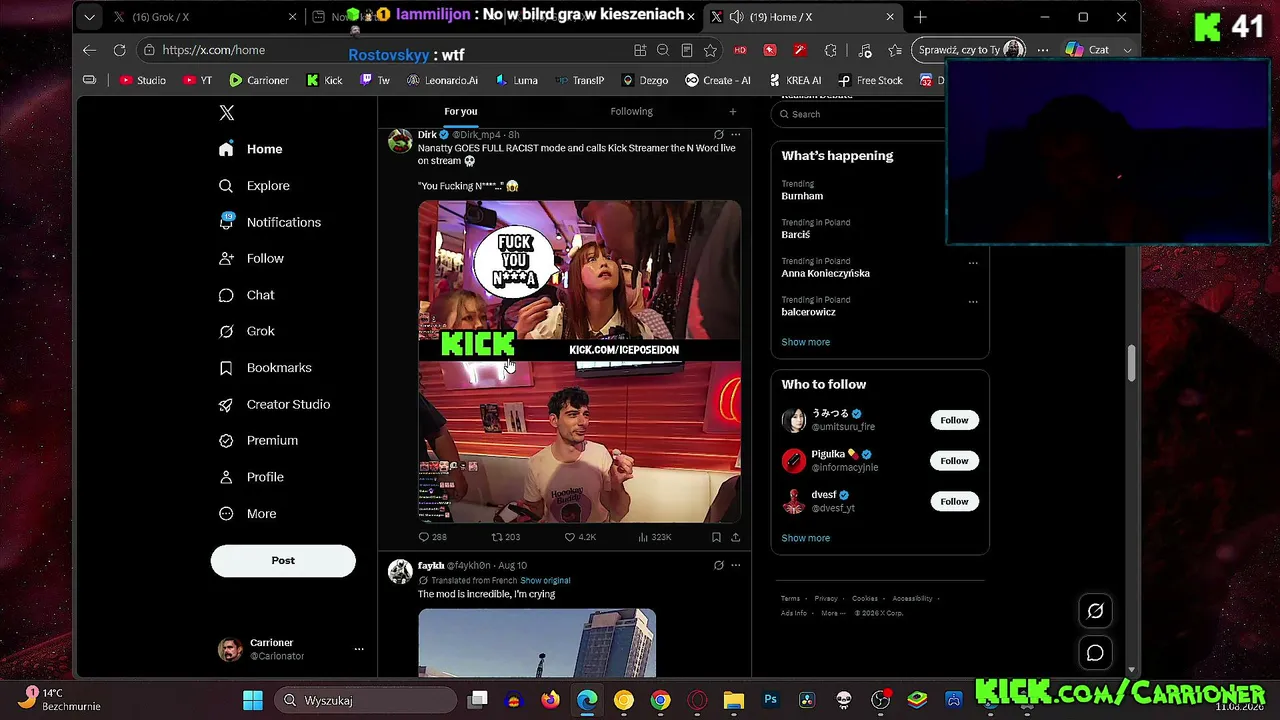Screen dimensions: 1280x720
Task: Open Profile from the sidebar
Action: pos(251,477)
